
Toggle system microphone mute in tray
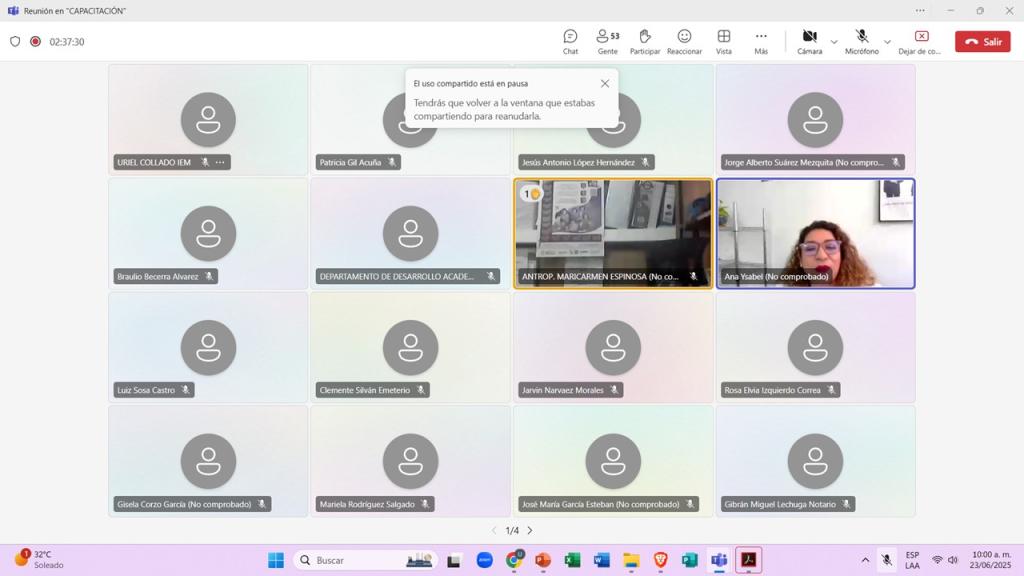coord(886,560)
